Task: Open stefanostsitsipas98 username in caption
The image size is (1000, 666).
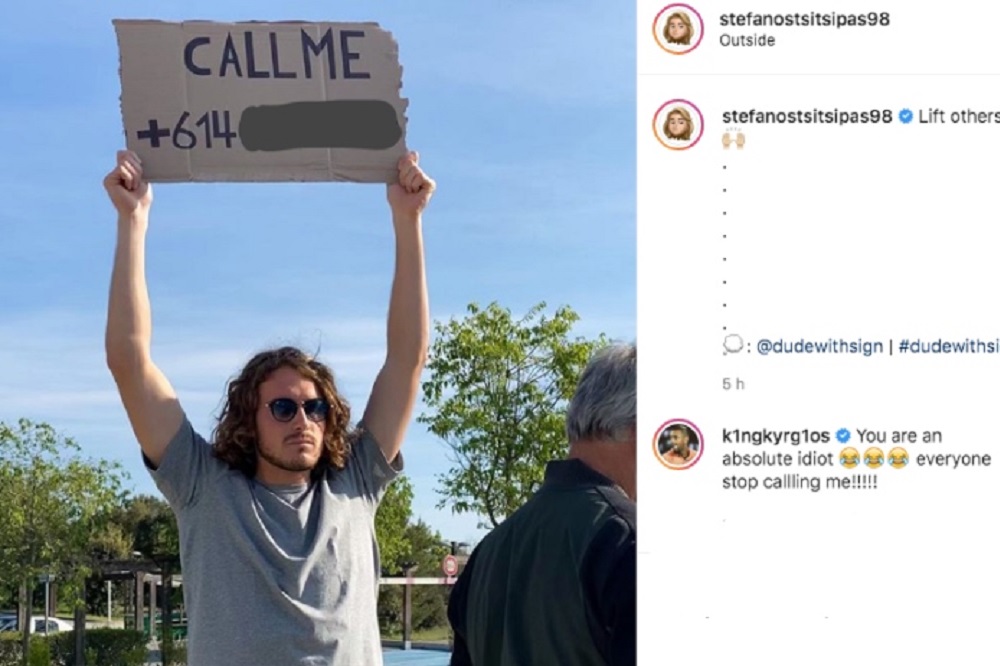Action: pyautogui.click(x=807, y=116)
